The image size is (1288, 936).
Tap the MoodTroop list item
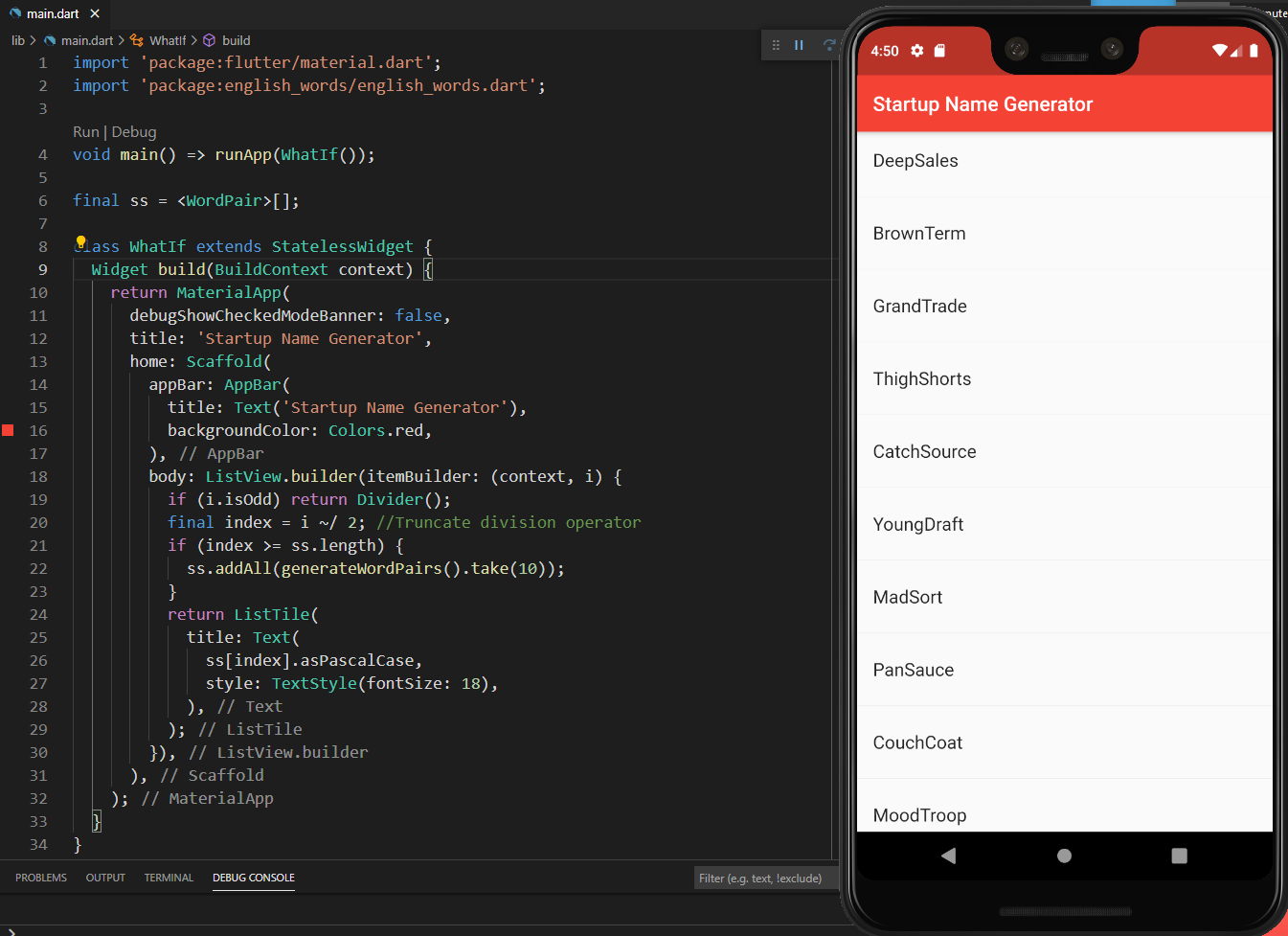1064,807
